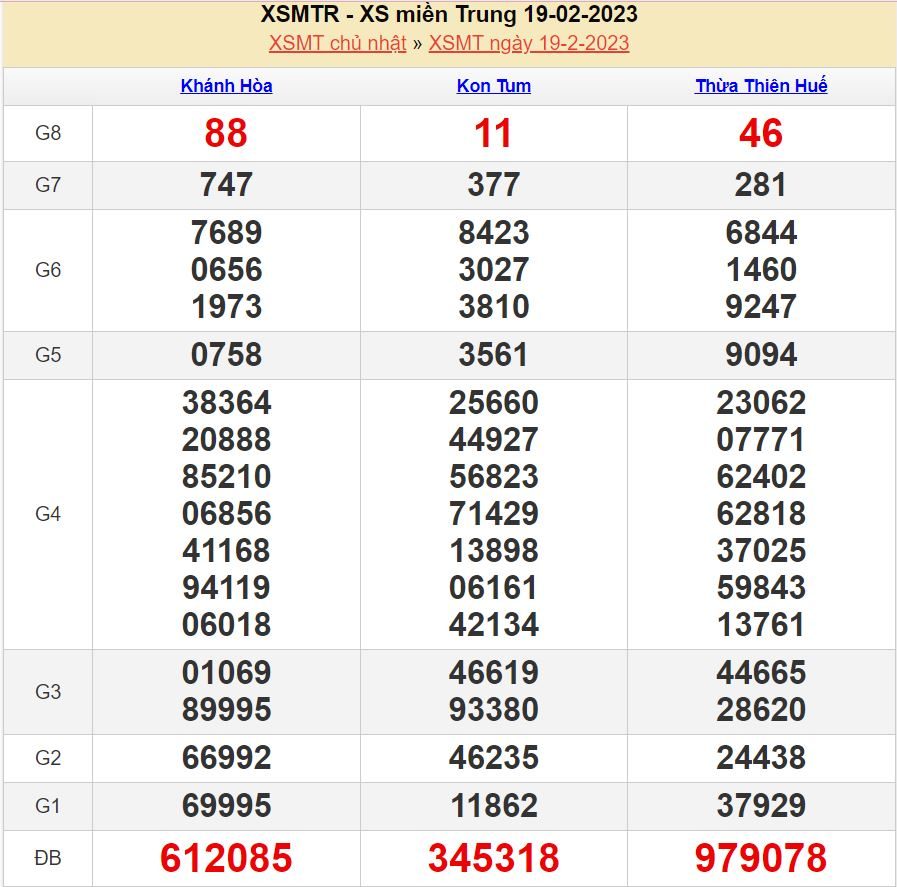Click G5 number 3561
897x887 pixels.
pyautogui.click(x=493, y=355)
